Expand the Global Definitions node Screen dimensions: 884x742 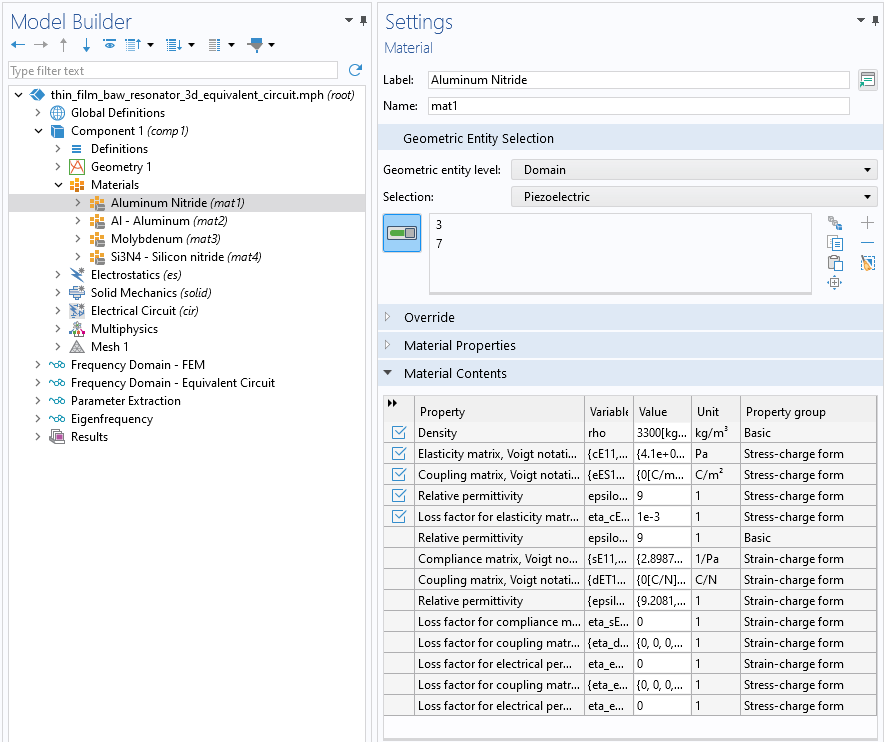38,113
